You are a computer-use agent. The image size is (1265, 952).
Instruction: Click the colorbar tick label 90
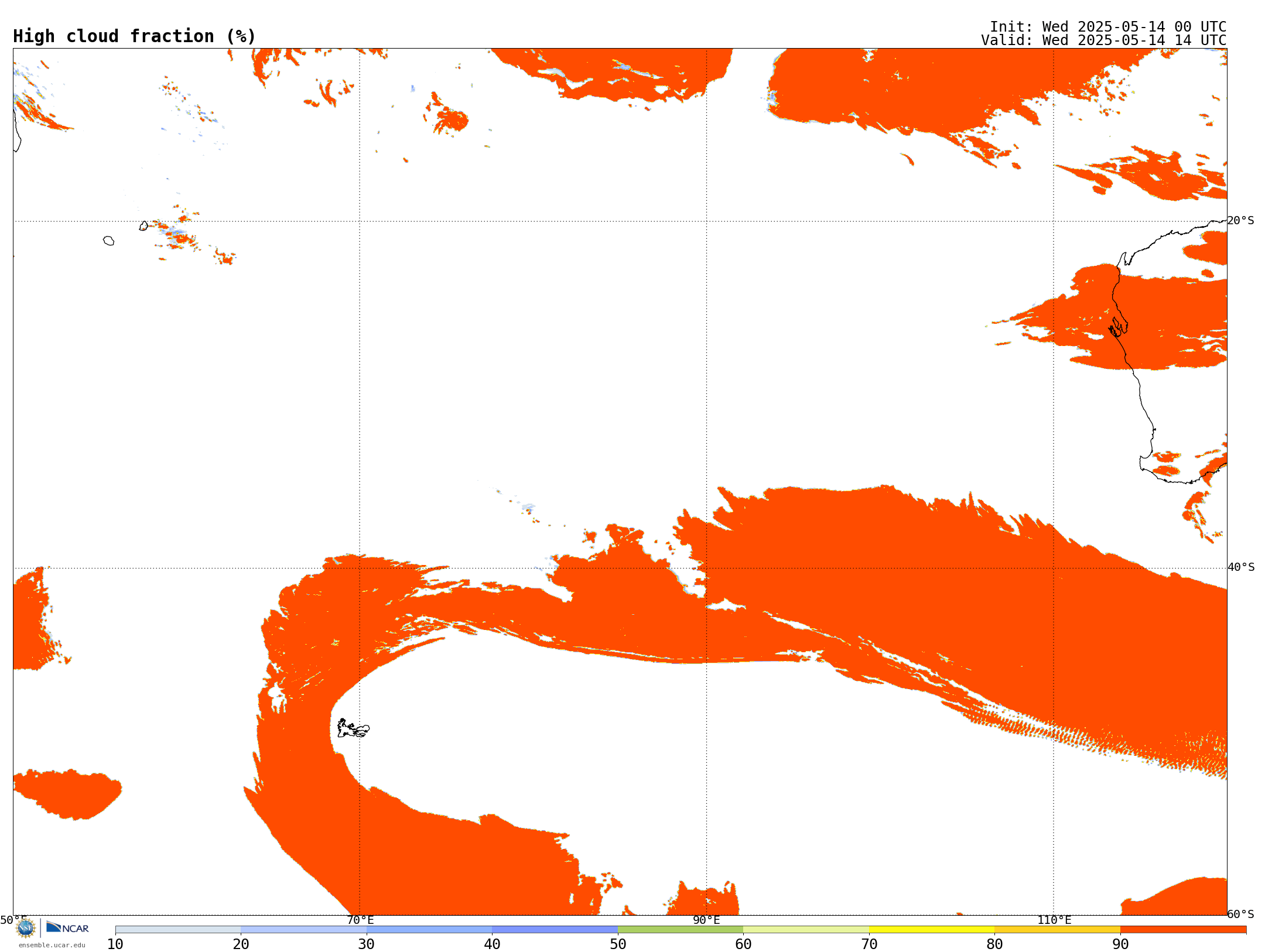1120,944
